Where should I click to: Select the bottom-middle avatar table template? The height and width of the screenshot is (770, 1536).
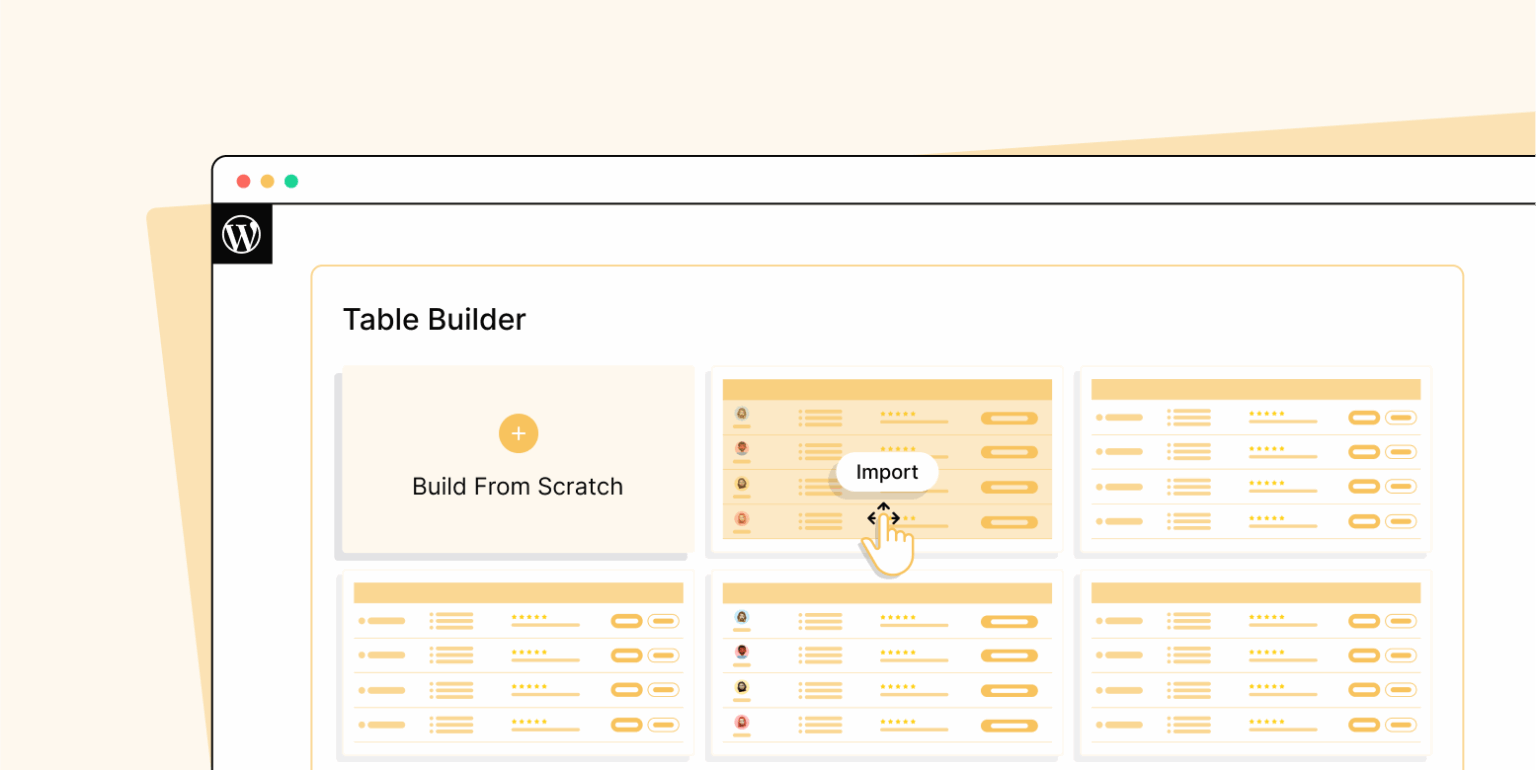click(886, 662)
